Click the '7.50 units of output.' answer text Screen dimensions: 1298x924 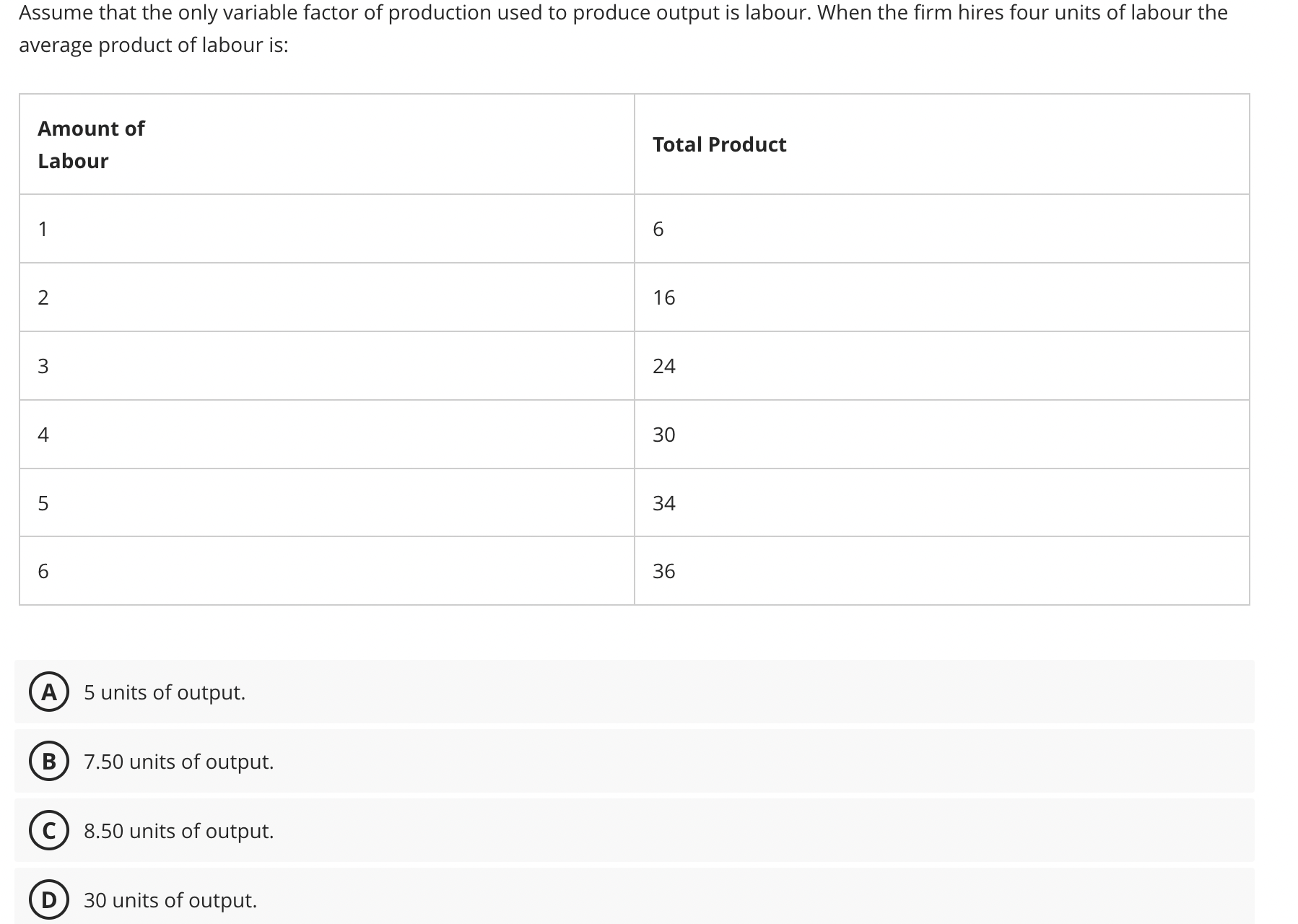(x=179, y=762)
